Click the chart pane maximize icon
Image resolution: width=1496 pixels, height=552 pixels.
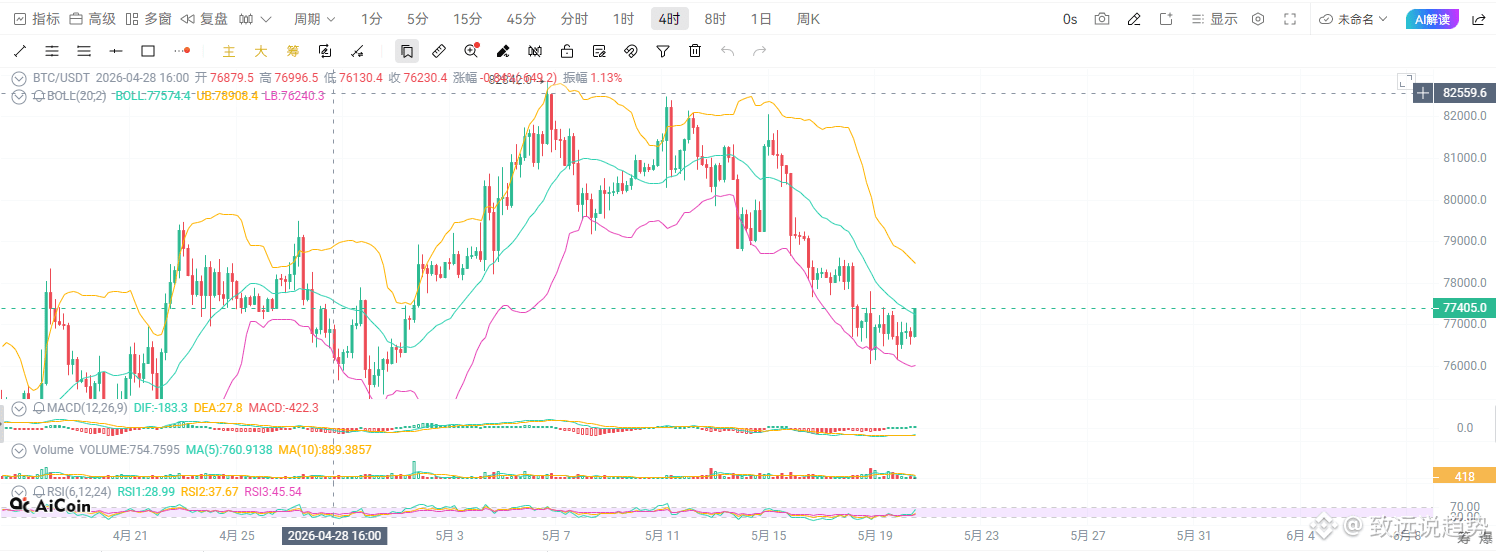(x=1405, y=81)
